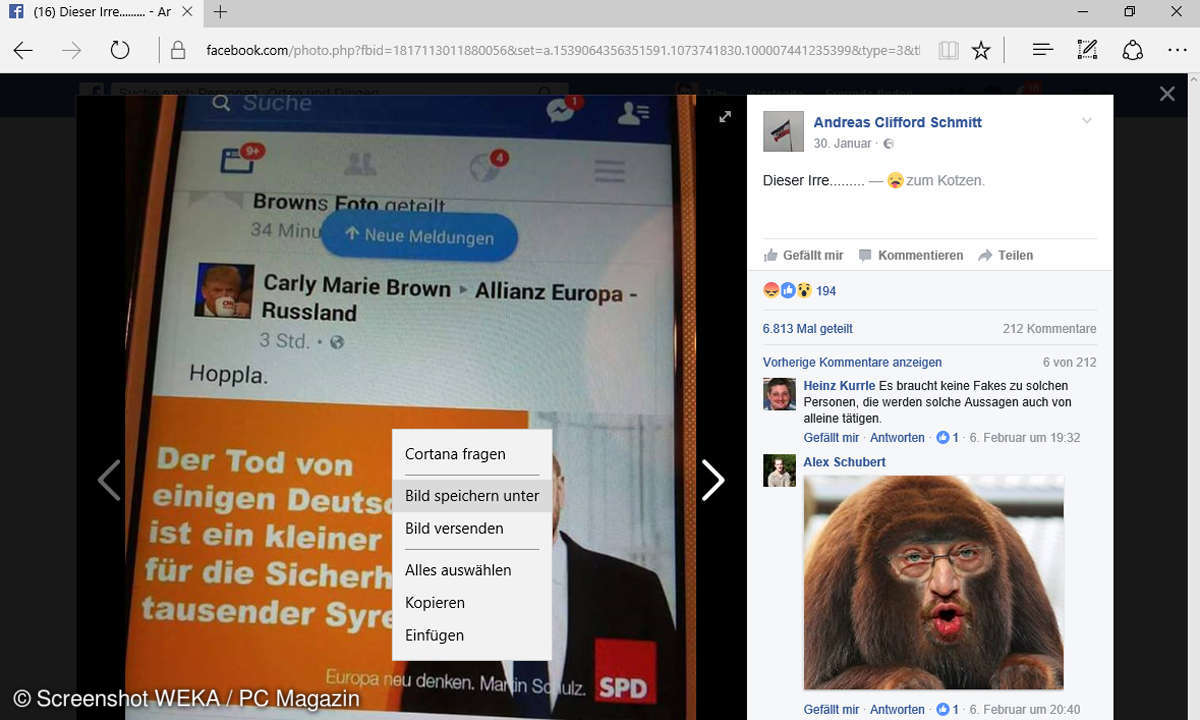Open Heinz Kurrle profile
Viewport: 1200px width, 720px height.
tap(839, 386)
